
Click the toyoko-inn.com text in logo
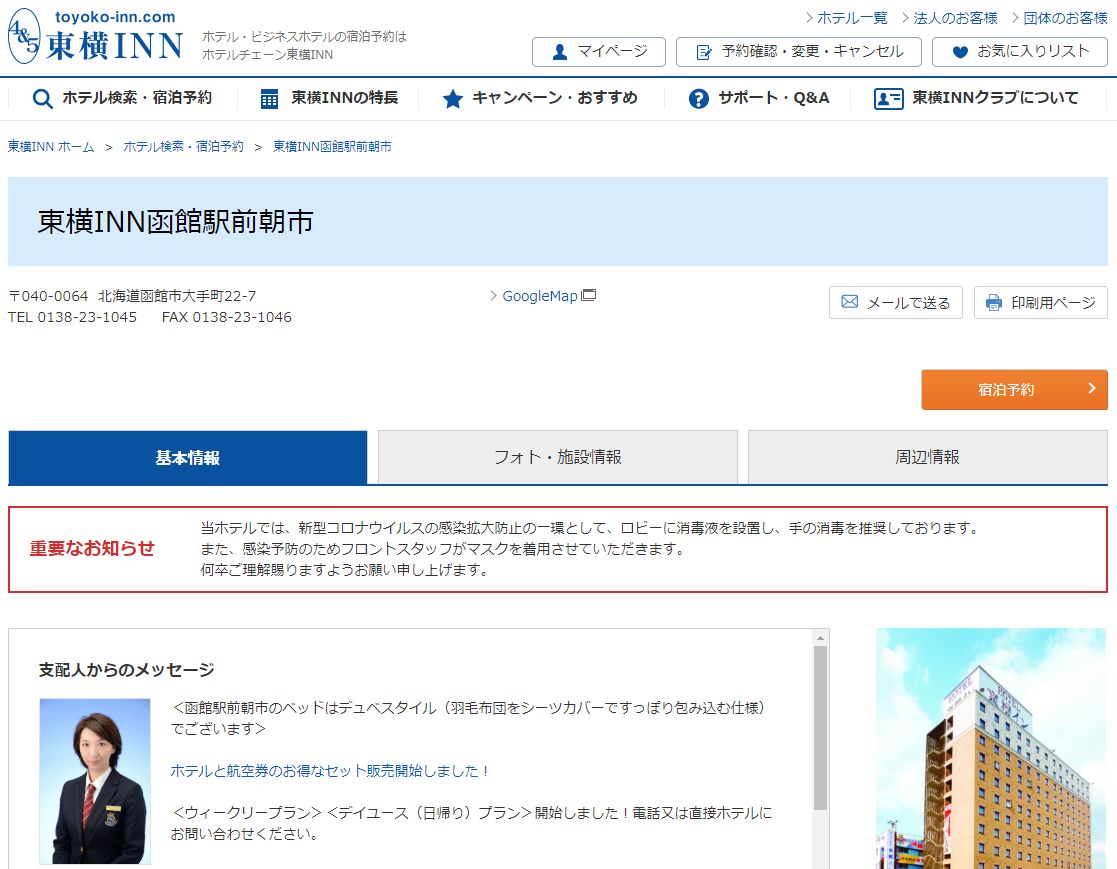(115, 16)
